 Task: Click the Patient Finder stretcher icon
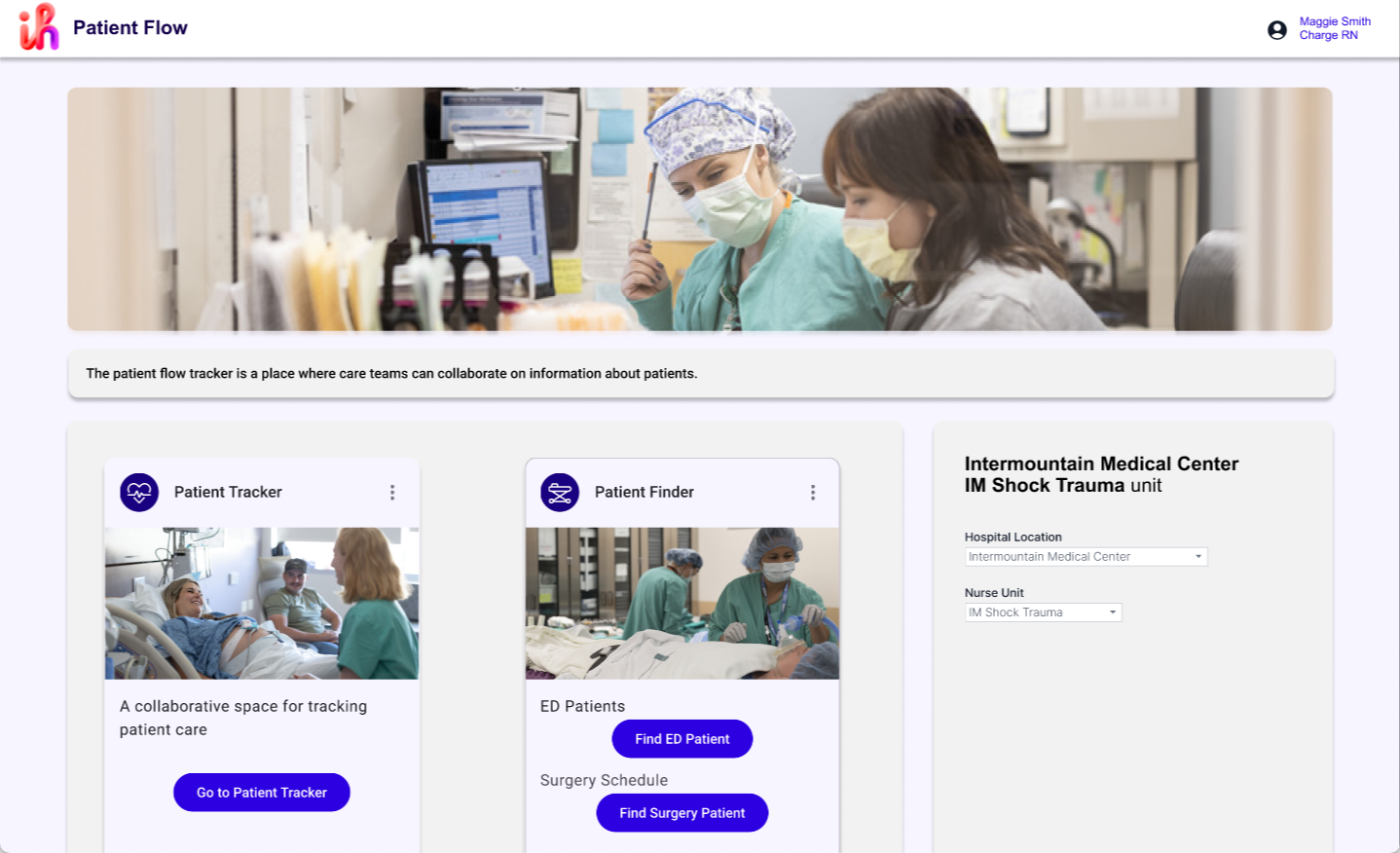pos(560,493)
